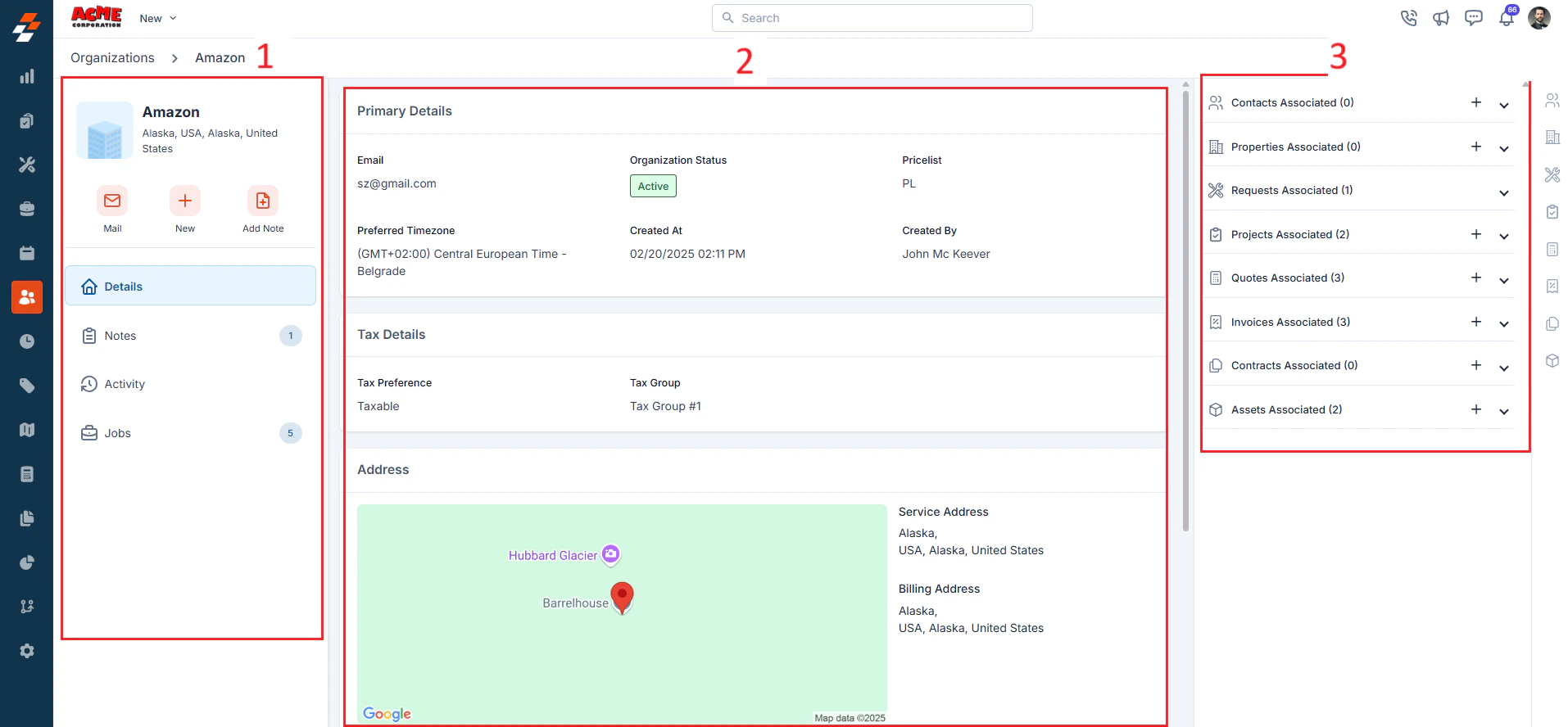
Task: Open the calculator sidebar icon
Action: (27, 474)
